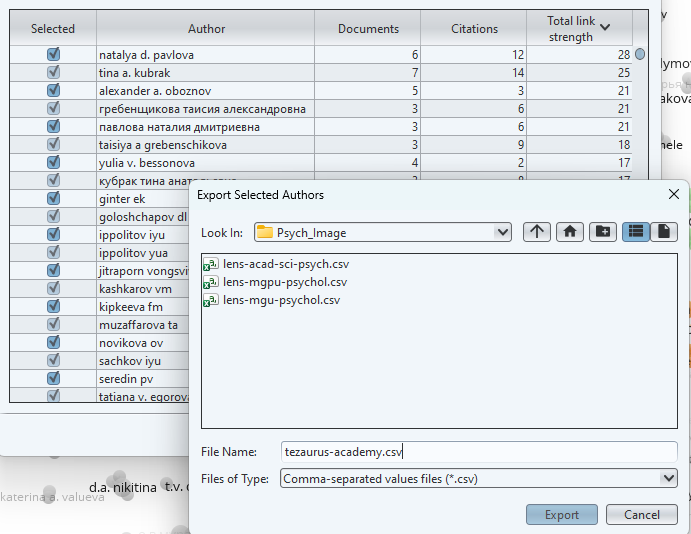The width and height of the screenshot is (691, 534).
Task: Select file lens-mgpu-psychol.csv
Action: tap(285, 282)
